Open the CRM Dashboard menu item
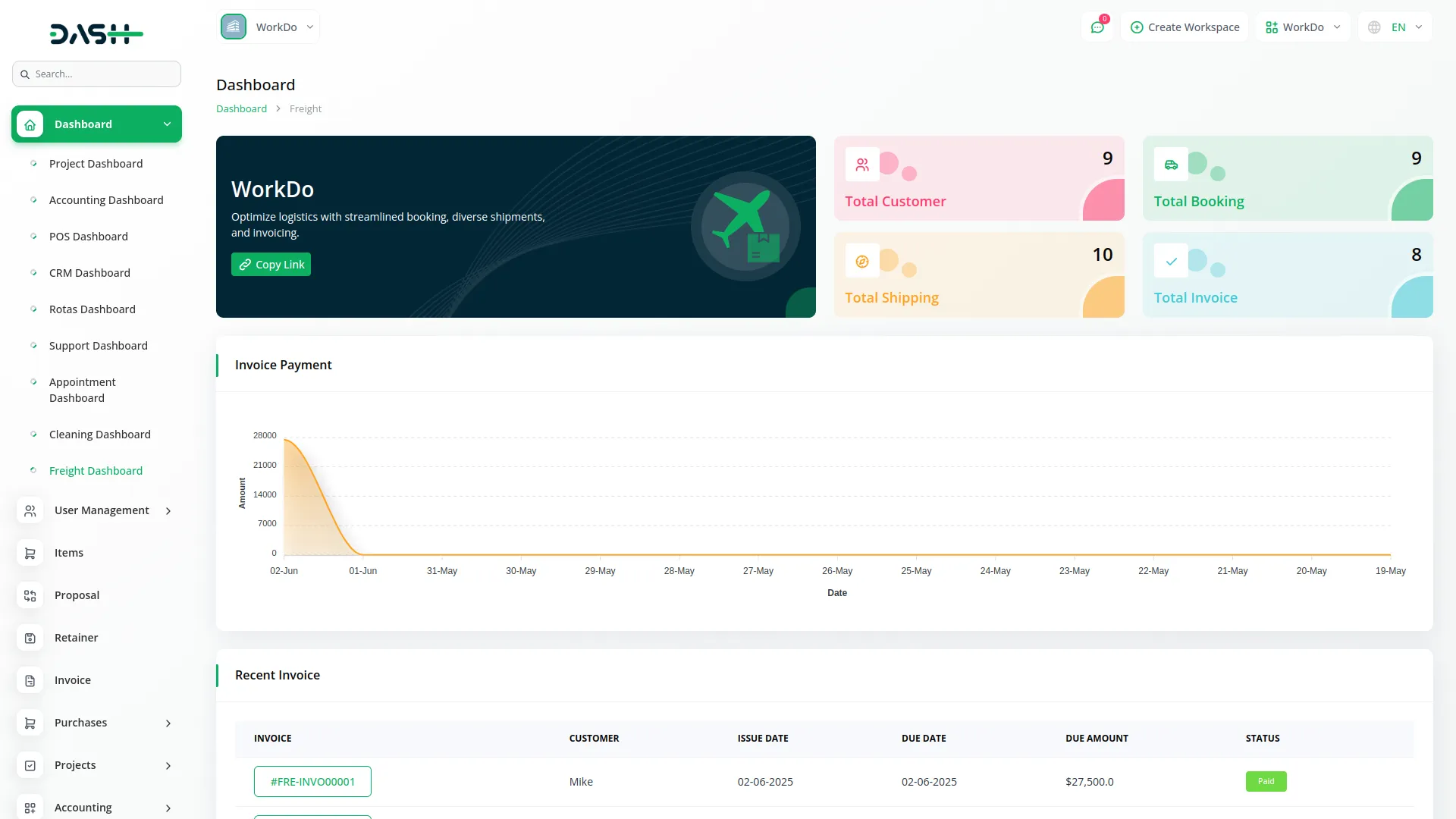The image size is (1456, 819). pyautogui.click(x=89, y=273)
